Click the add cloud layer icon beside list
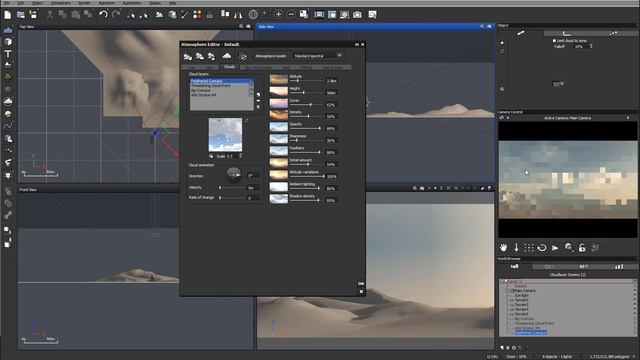 click(258, 95)
